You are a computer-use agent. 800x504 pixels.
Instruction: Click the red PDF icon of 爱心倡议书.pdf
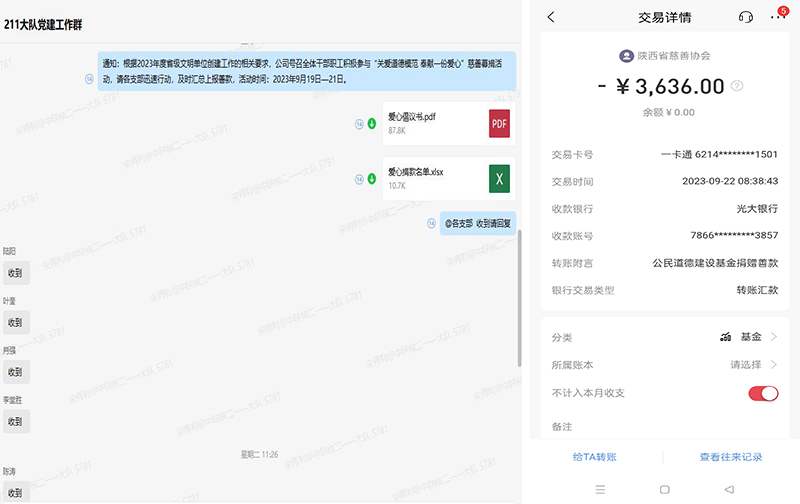(499, 123)
